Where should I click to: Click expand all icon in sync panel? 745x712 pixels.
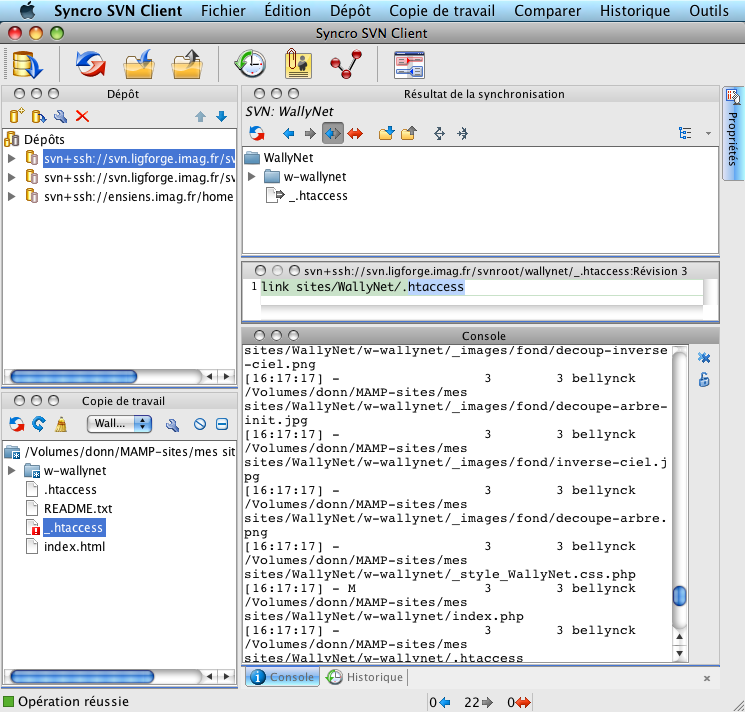(439, 133)
